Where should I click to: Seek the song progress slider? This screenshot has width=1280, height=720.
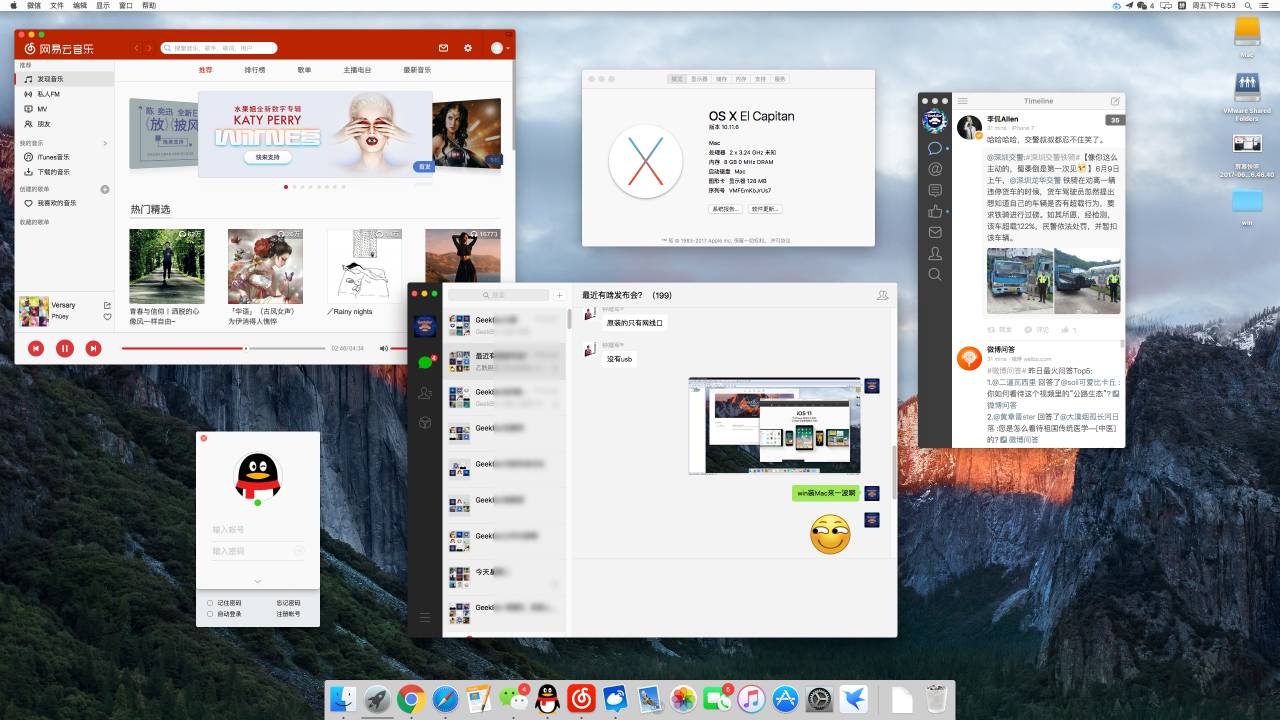click(x=246, y=348)
